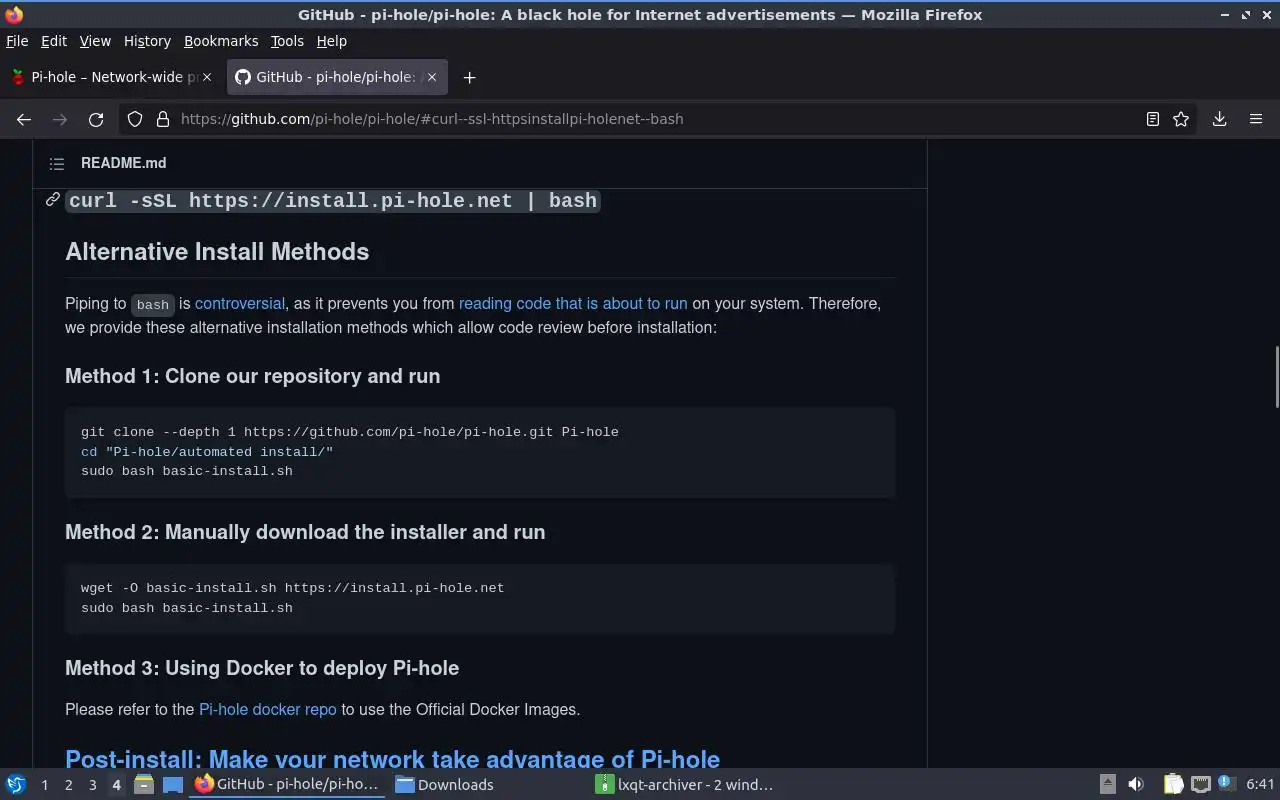Click the page vertical scrollbar thumb
1280x800 pixels.
1275,377
